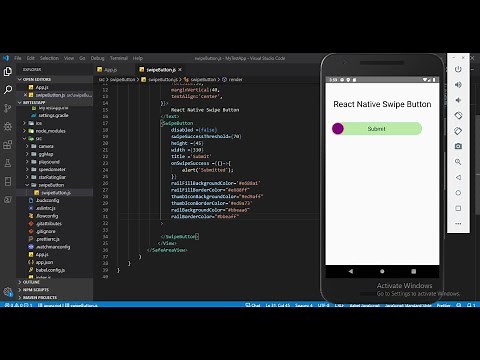480x360 pixels.
Task: Click emulator Volume Down button
Action: click(458, 100)
